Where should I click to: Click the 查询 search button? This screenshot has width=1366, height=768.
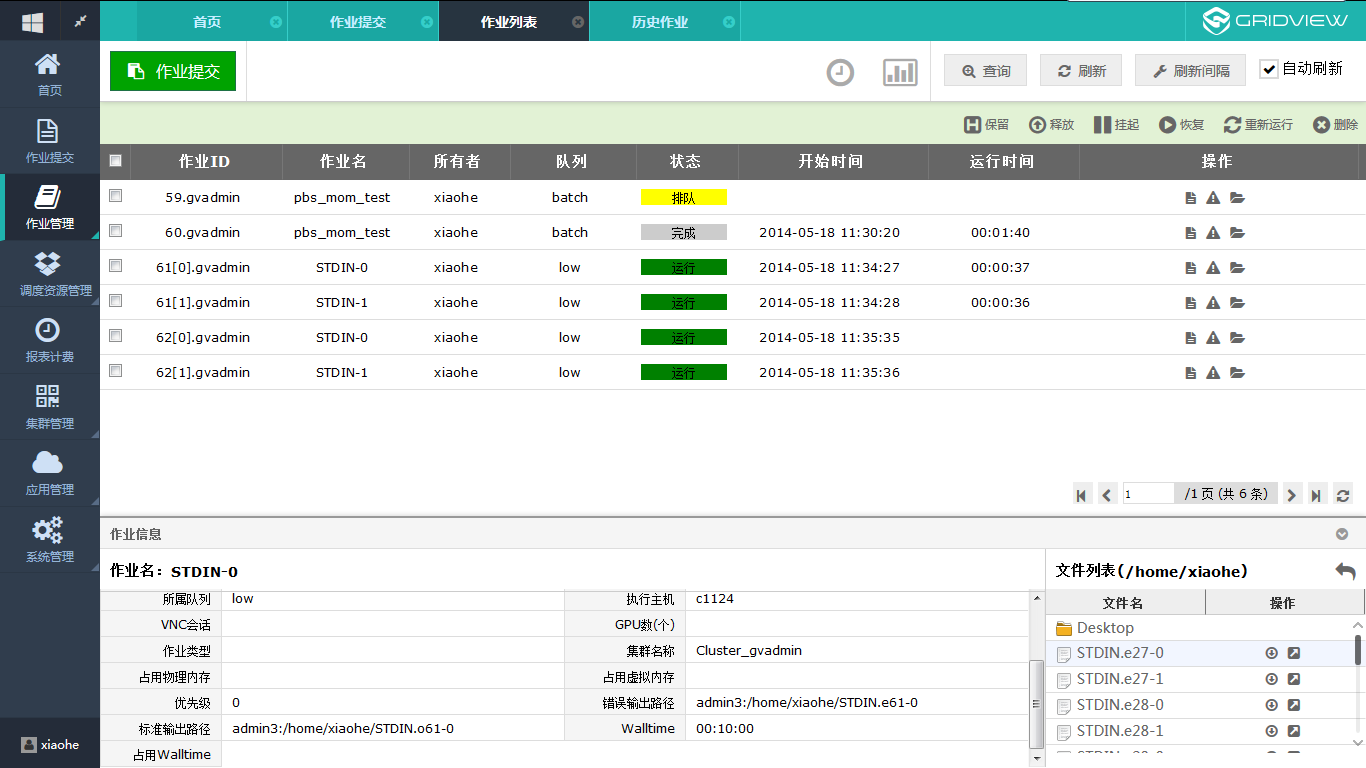[986, 71]
